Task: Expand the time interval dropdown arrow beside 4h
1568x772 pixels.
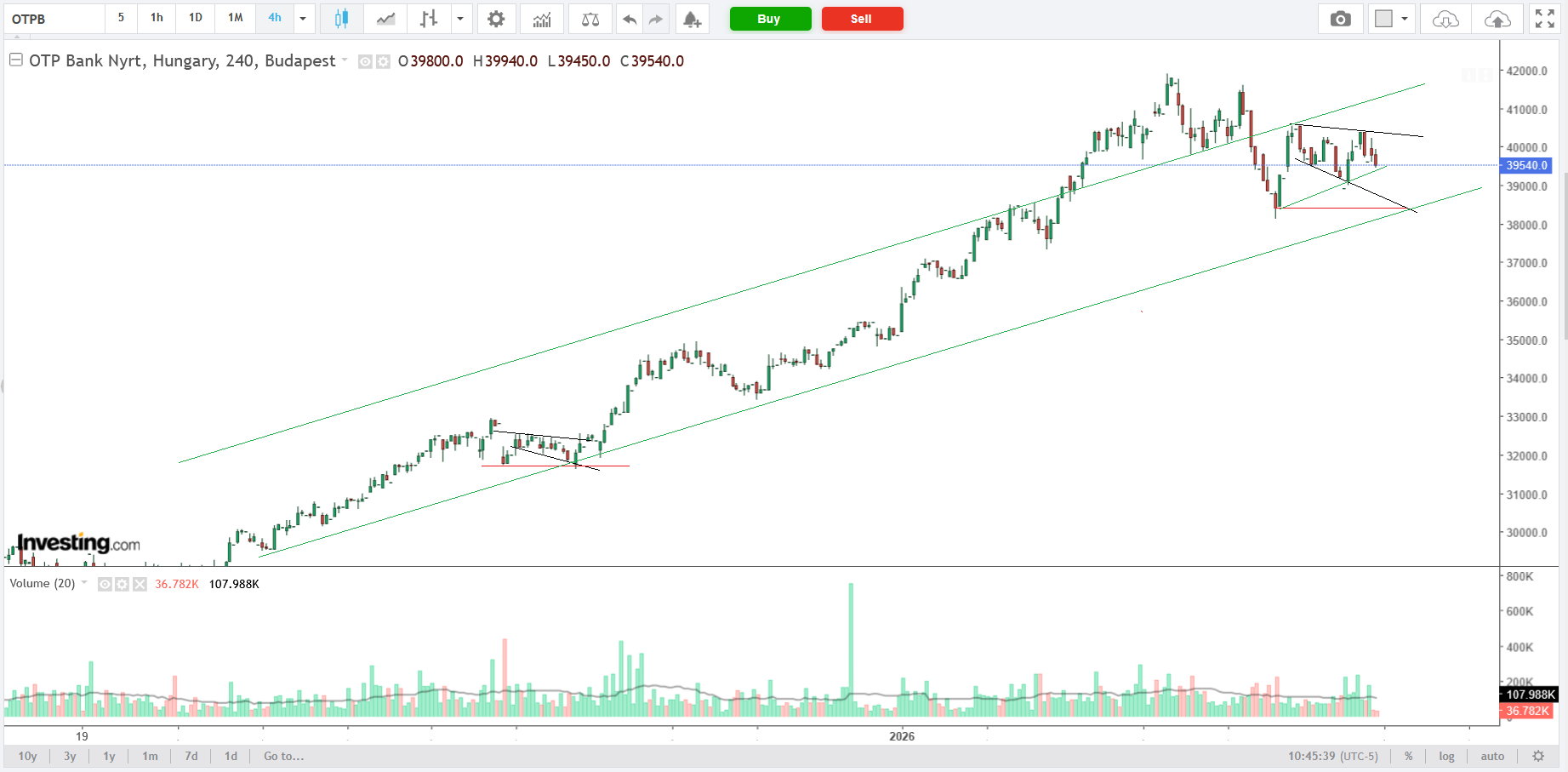Action: click(x=303, y=19)
